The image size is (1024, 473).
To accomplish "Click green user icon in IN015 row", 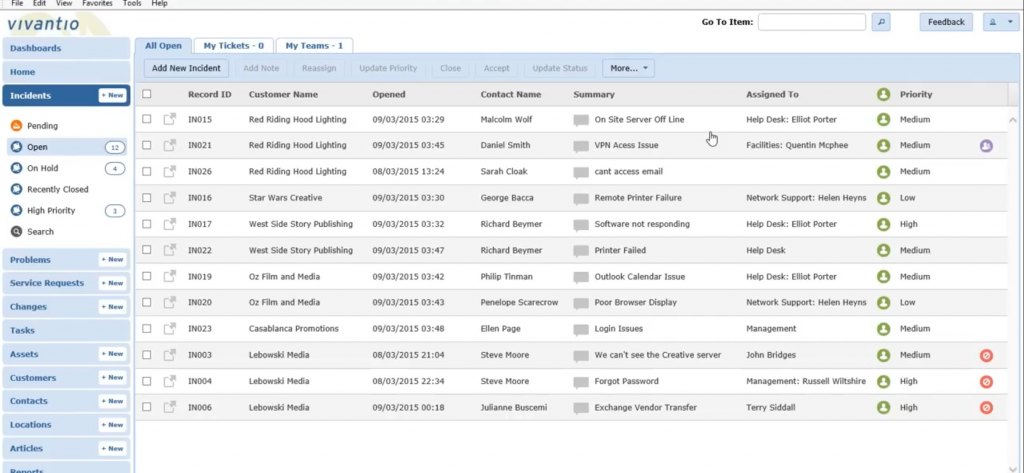I will point(884,120).
